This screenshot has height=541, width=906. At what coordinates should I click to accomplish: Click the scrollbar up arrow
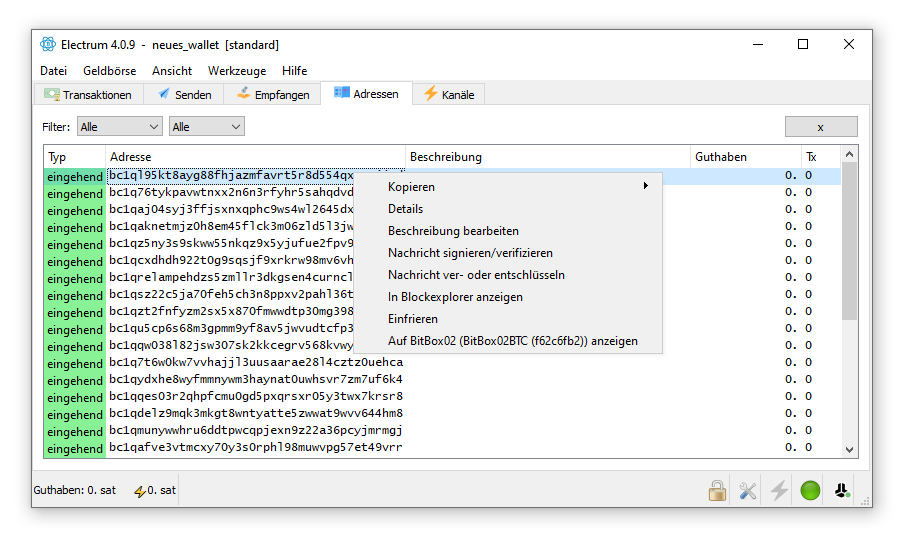point(849,154)
